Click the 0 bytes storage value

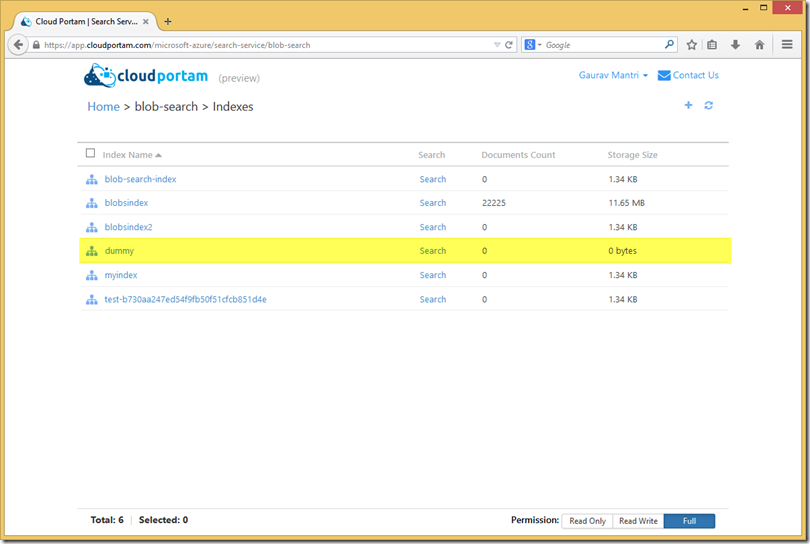(622, 251)
